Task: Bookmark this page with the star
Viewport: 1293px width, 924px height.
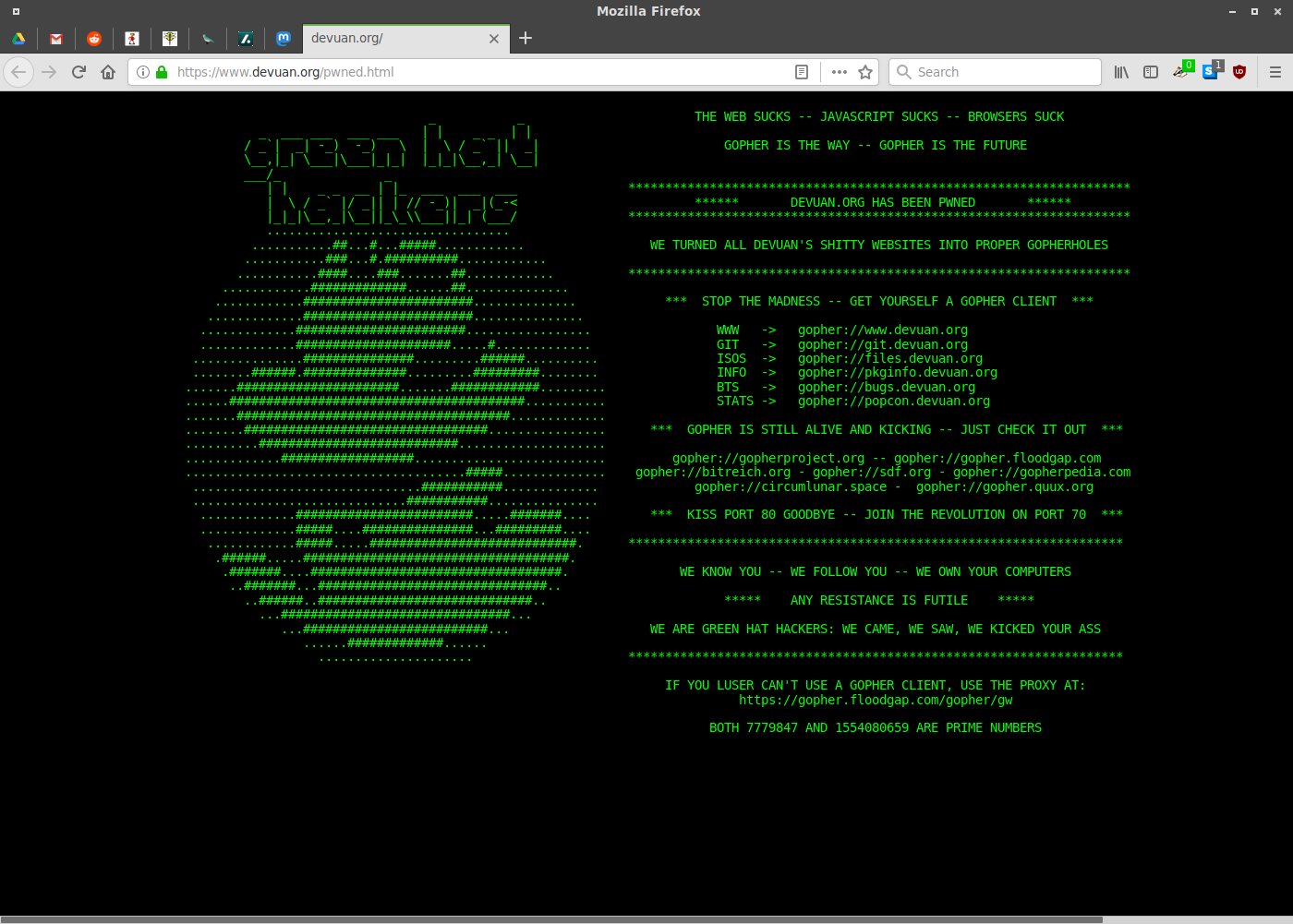Action: [865, 72]
